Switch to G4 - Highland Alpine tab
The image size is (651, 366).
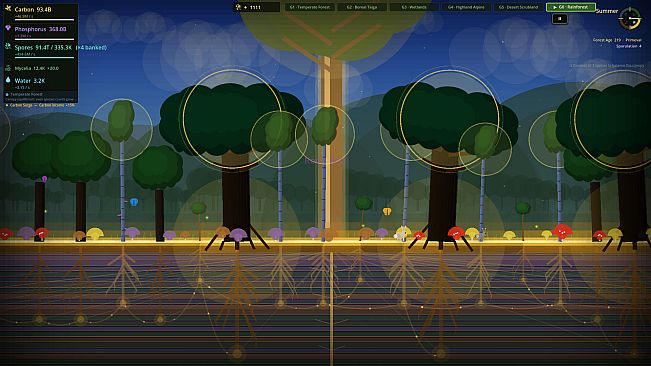(466, 7)
